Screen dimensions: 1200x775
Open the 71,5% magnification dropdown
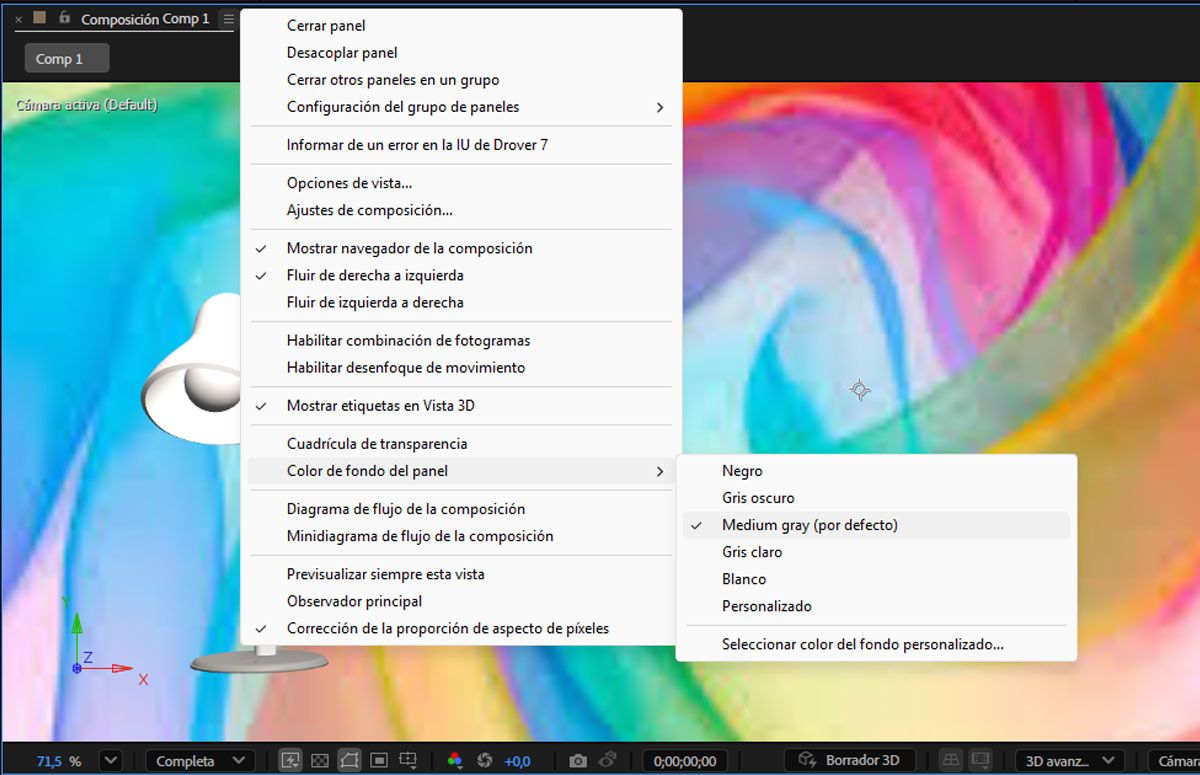click(110, 760)
